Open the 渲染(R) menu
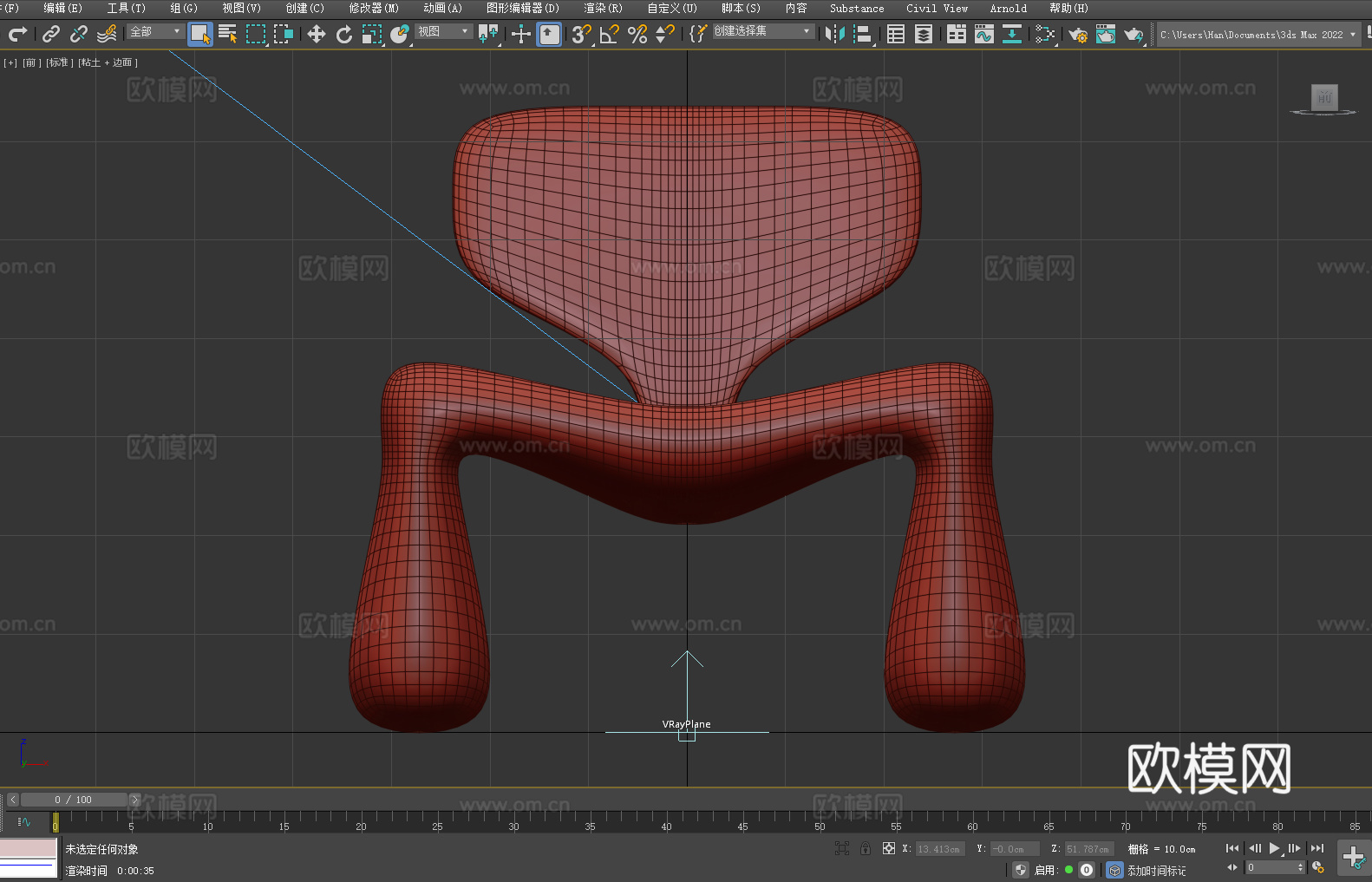 pos(603,8)
